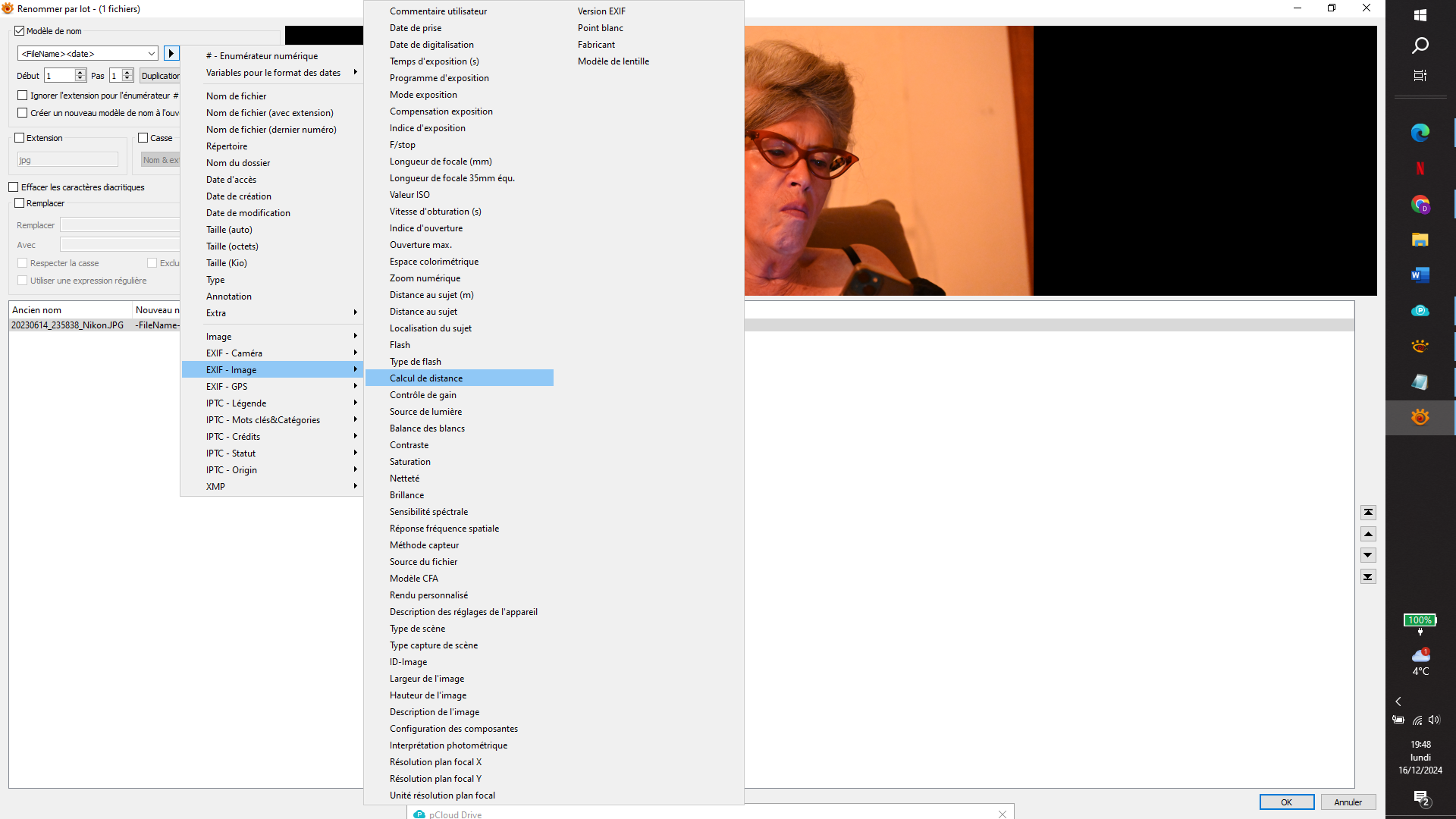Select Calcul de distance menu entry
This screenshot has width=1456, height=819.
tap(426, 378)
